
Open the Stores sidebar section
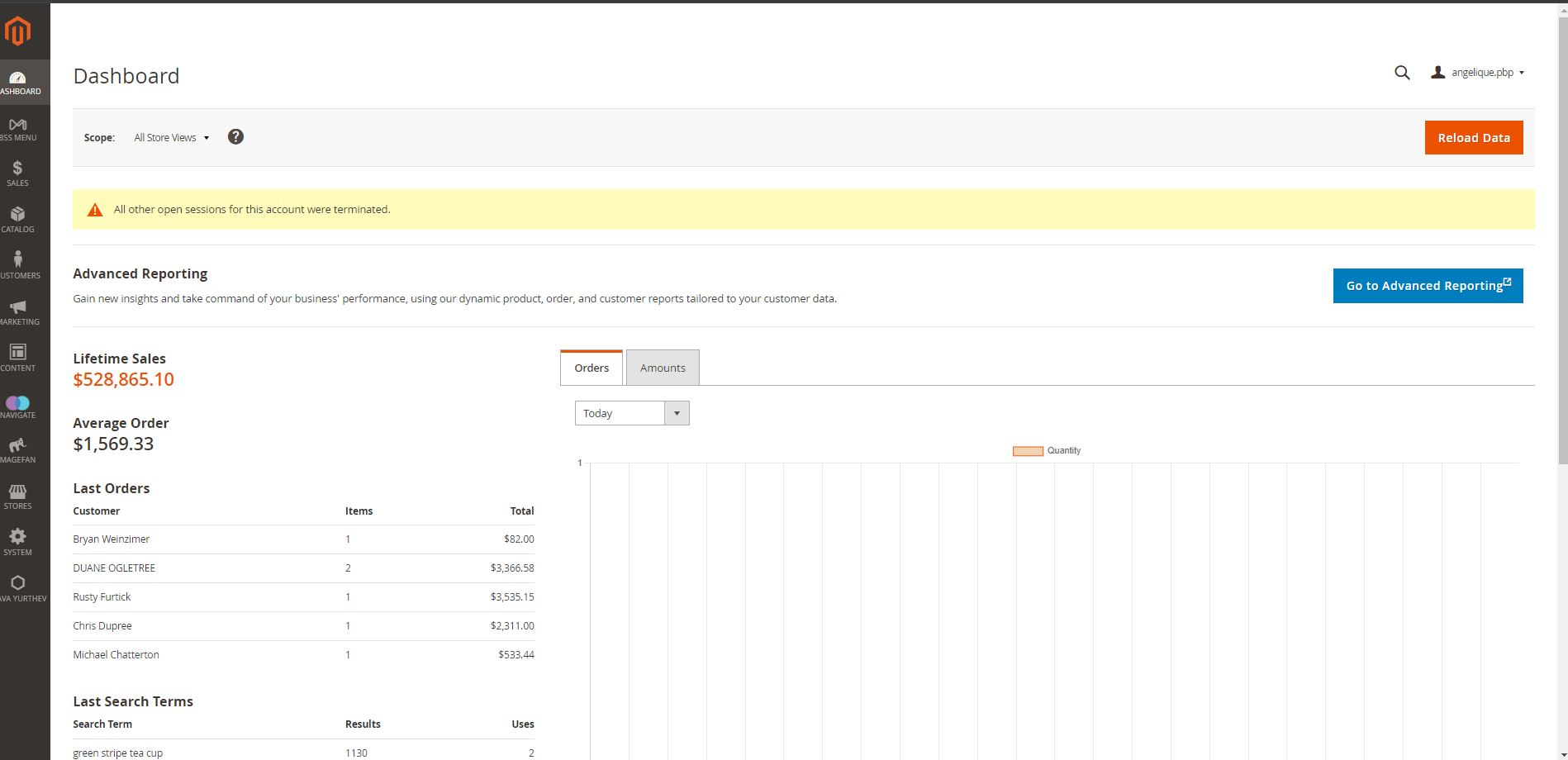click(17, 496)
